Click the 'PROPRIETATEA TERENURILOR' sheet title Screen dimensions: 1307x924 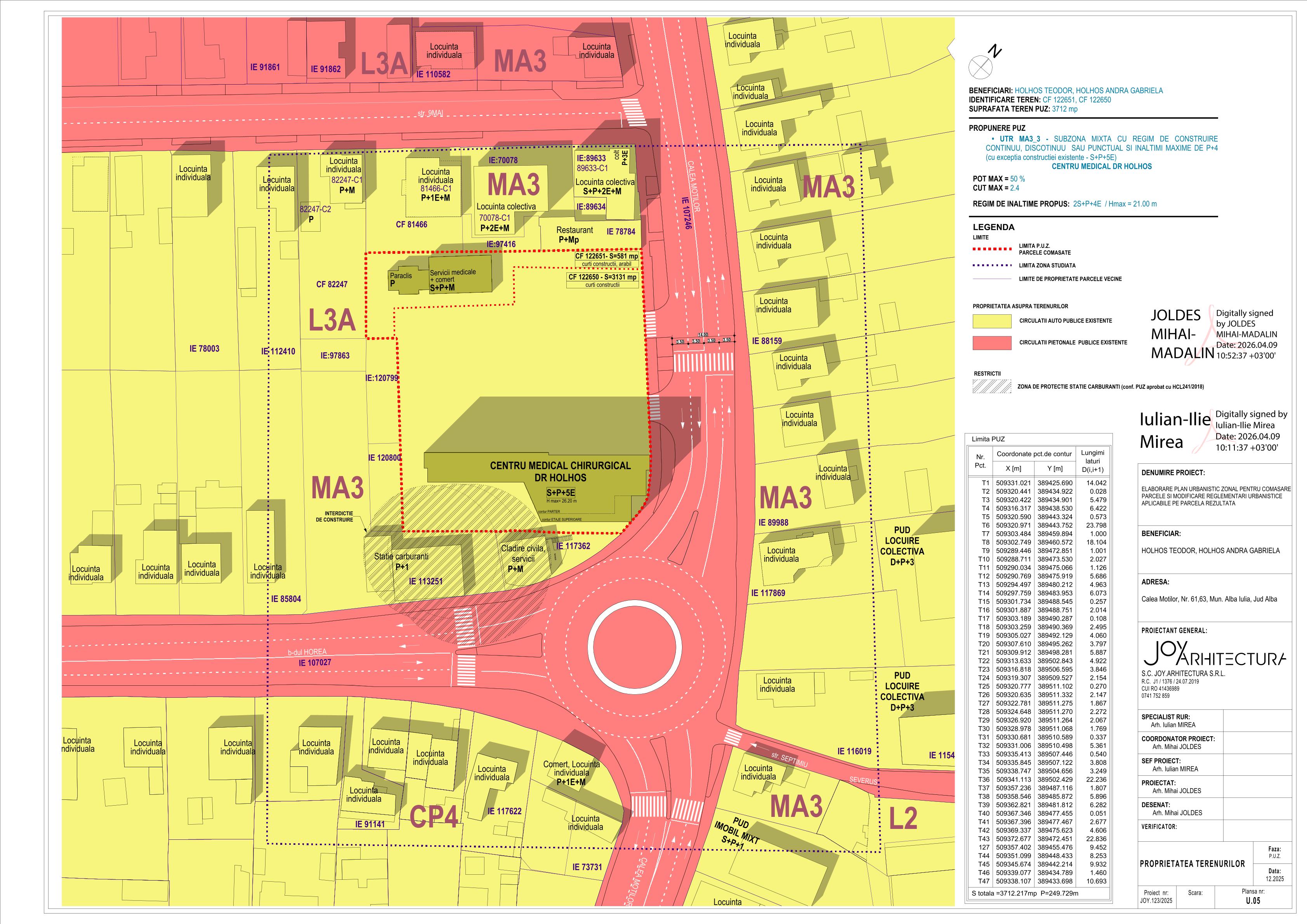coord(1192,864)
